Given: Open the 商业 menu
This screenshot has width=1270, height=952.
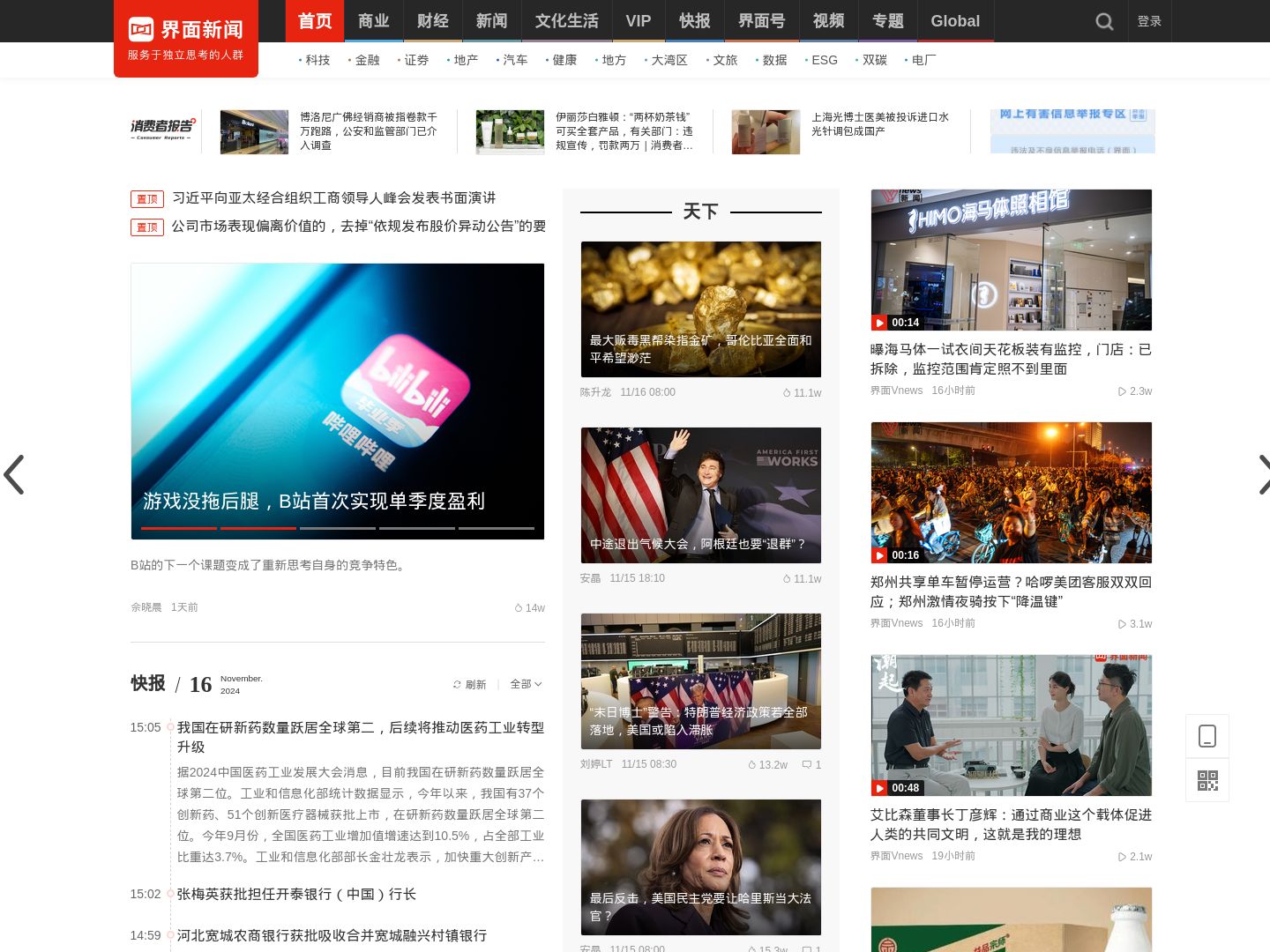Looking at the screenshot, I should pos(374,21).
